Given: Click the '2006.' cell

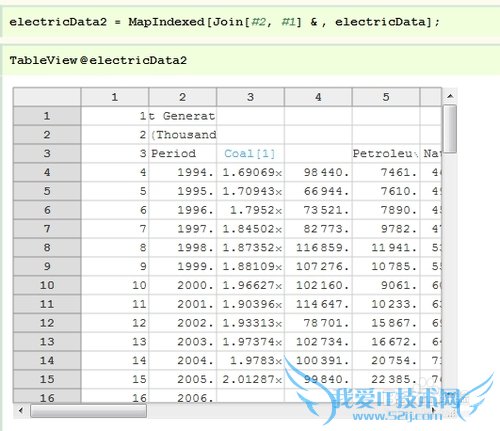Looking at the screenshot, I should tap(183, 396).
